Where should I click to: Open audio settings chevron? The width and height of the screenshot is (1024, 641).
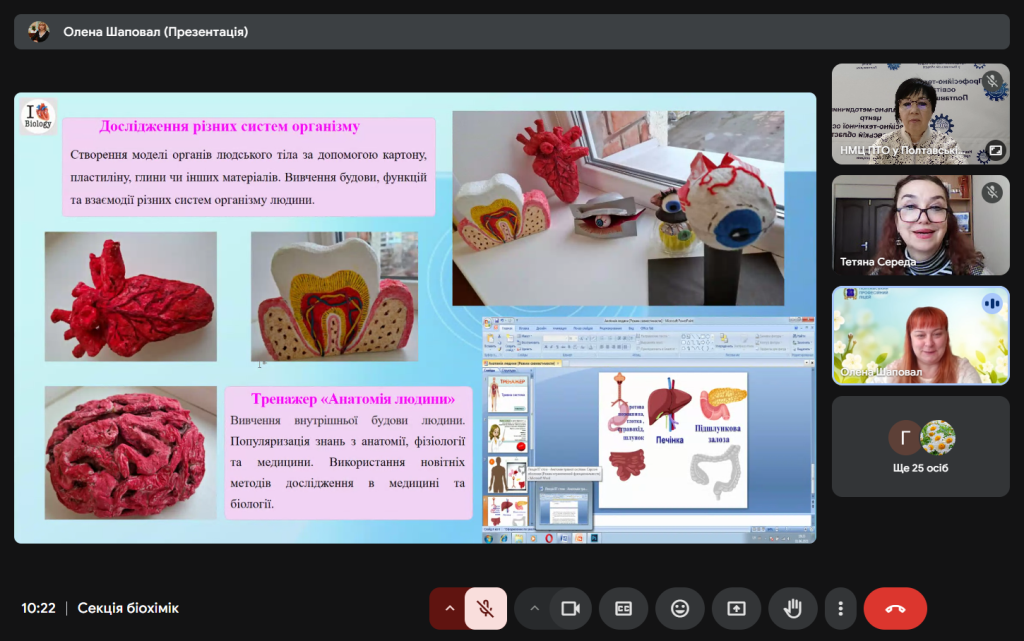tap(449, 608)
